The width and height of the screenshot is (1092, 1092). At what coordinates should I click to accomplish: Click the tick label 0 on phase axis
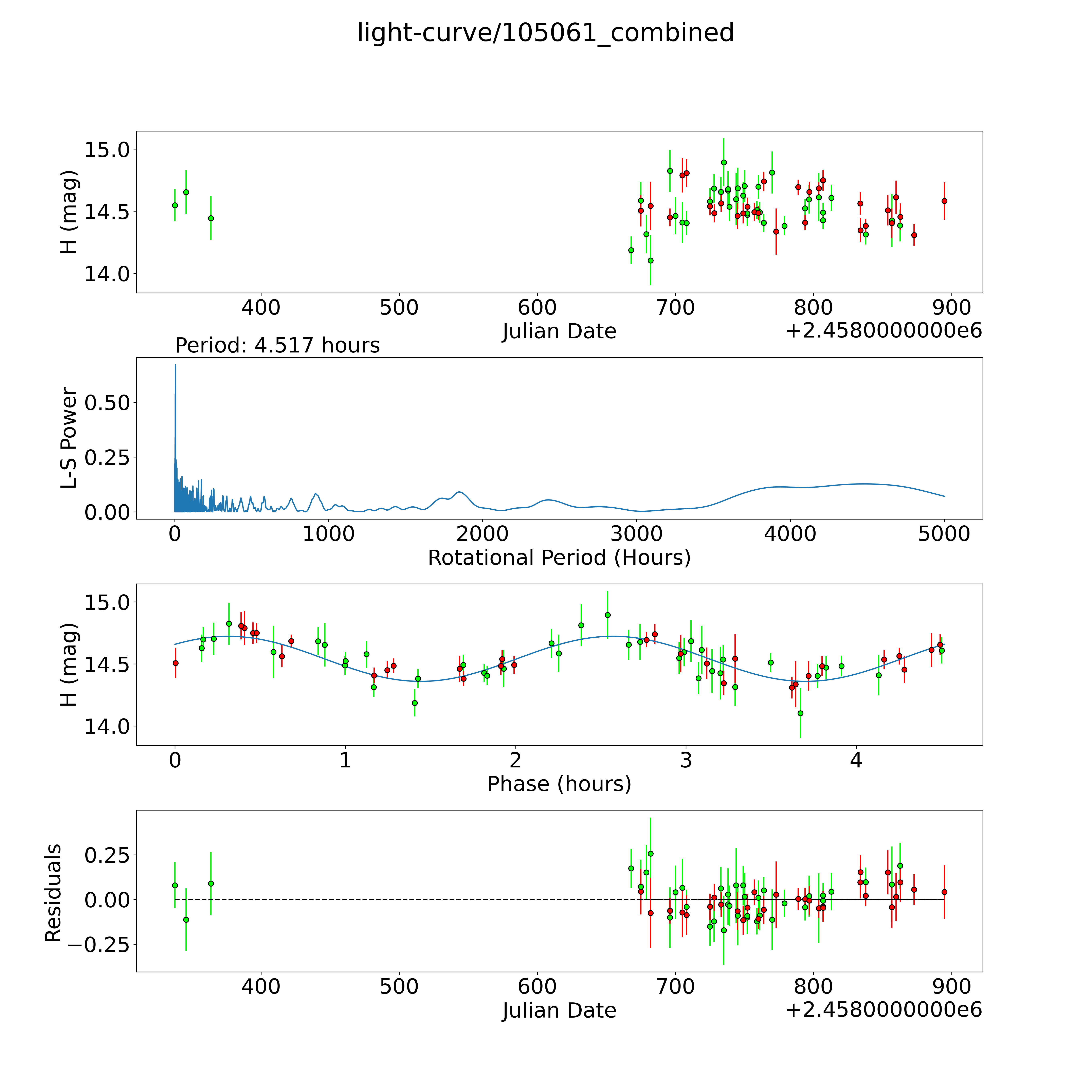[x=175, y=760]
